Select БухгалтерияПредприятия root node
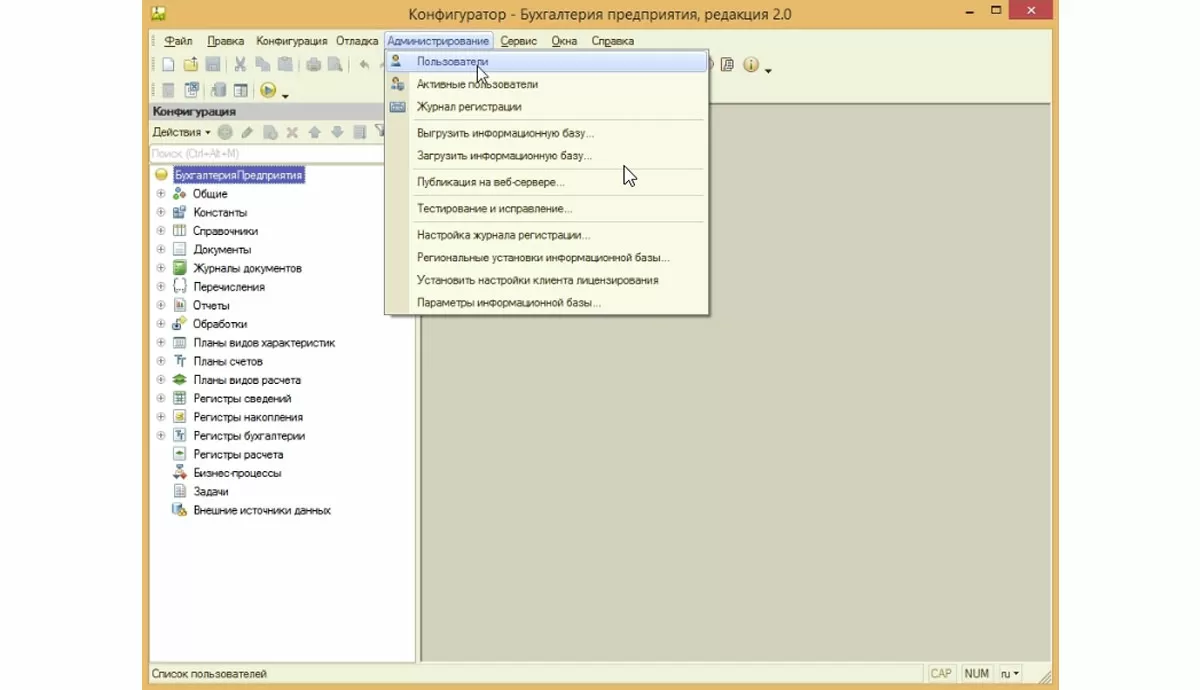This screenshot has width=1200, height=690. pos(238,175)
